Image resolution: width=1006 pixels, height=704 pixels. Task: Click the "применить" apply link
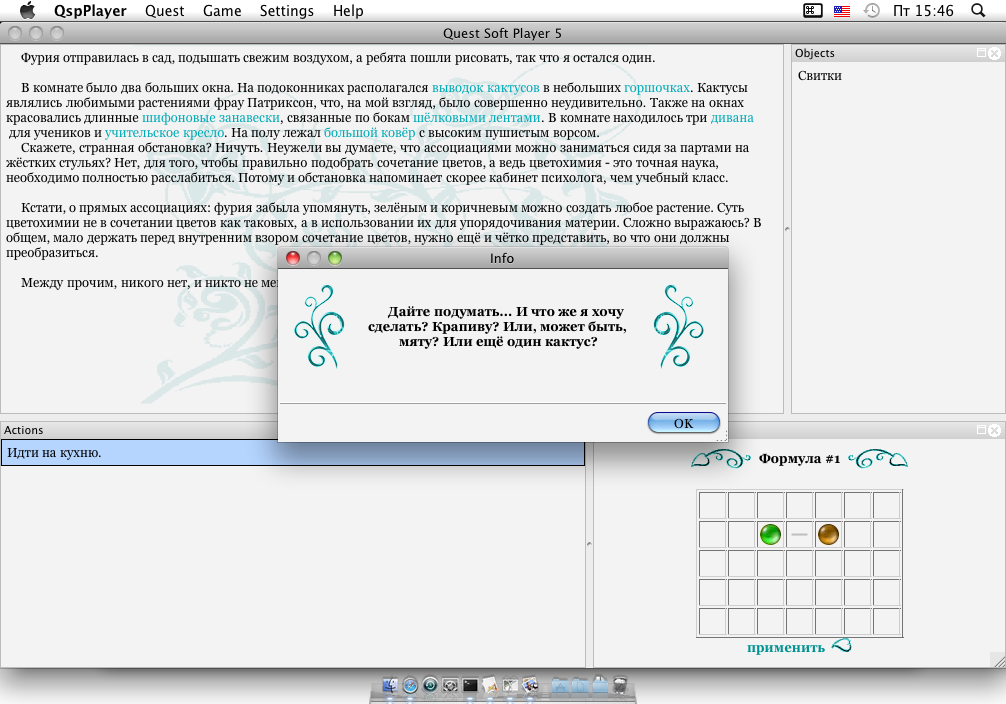[x=786, y=647]
